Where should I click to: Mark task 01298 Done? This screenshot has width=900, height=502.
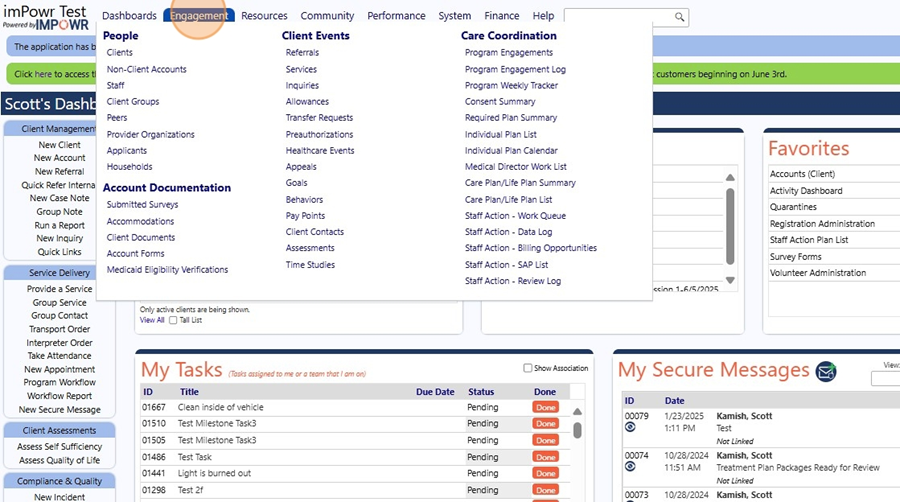(545, 490)
